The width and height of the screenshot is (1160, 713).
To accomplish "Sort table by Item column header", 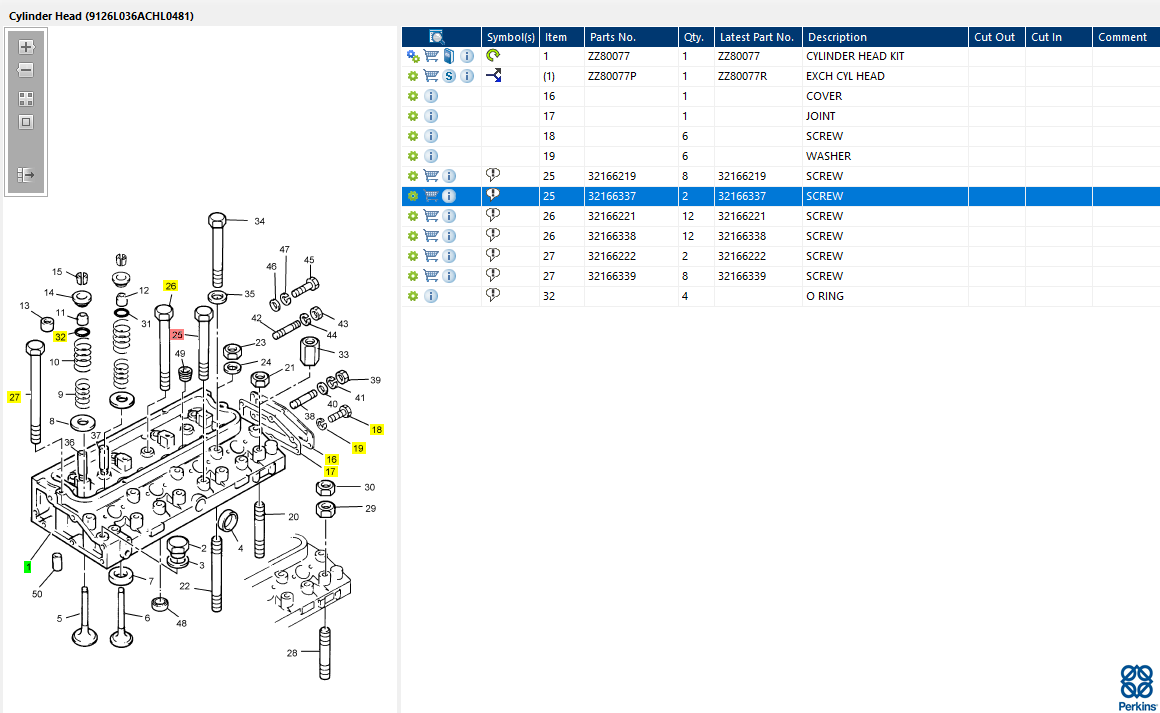I will 562,37.
